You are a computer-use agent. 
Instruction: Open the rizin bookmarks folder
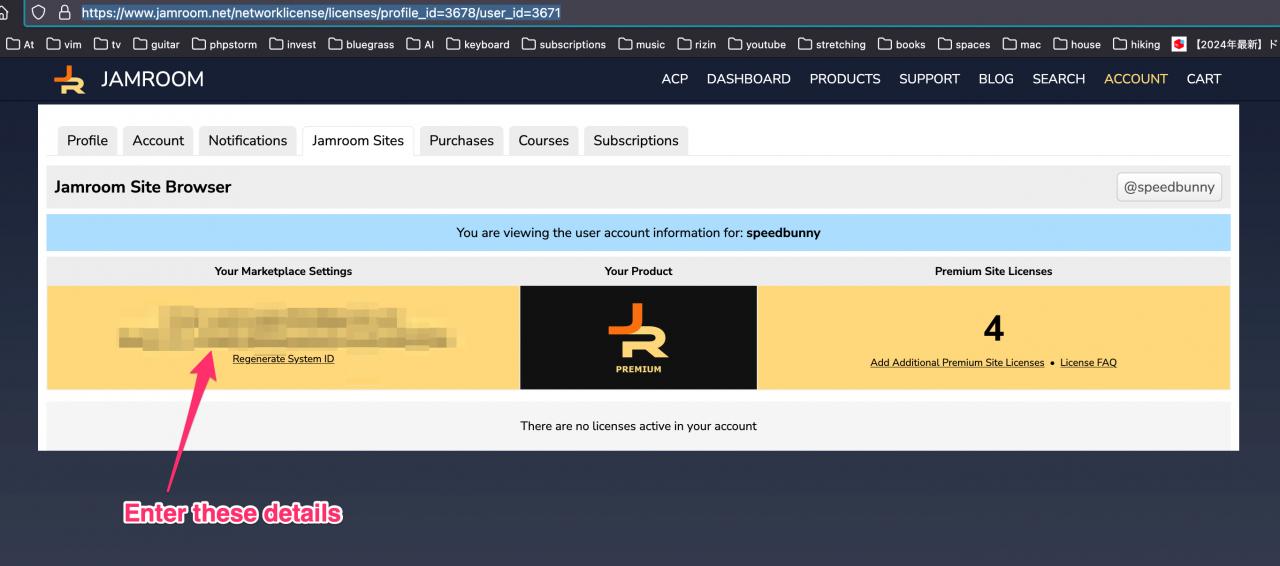click(x=698, y=44)
